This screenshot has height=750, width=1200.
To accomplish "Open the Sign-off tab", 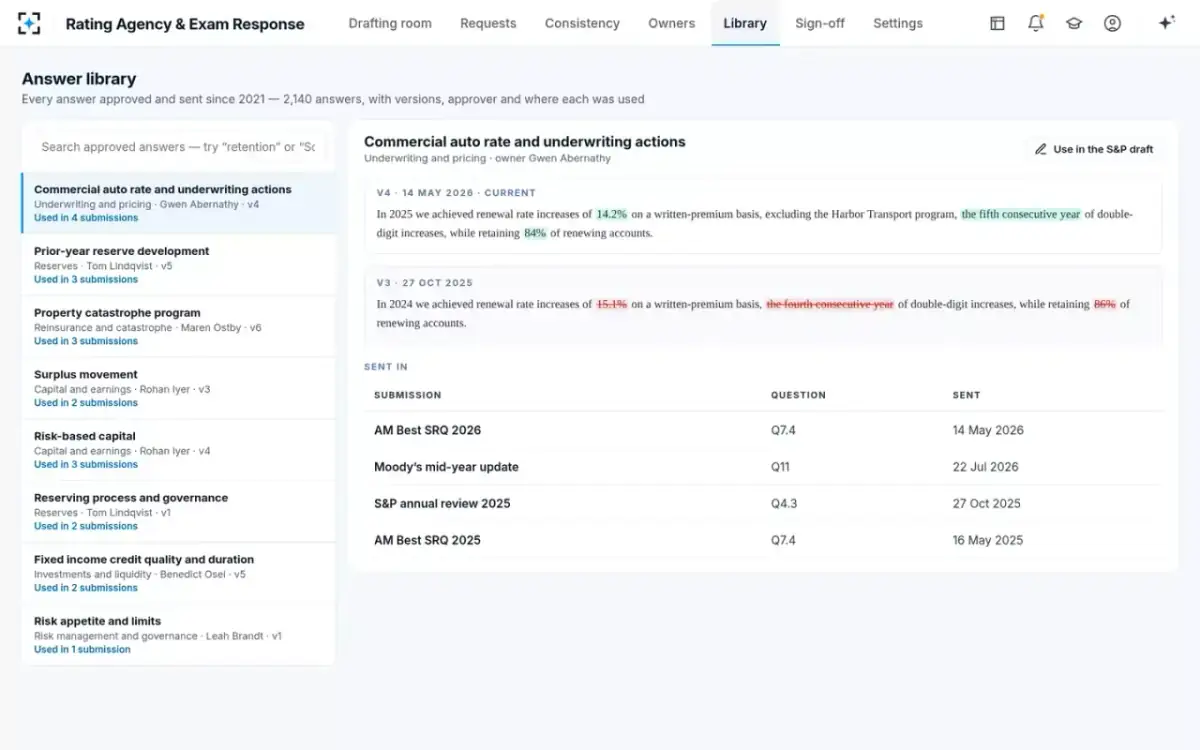I will [820, 23].
